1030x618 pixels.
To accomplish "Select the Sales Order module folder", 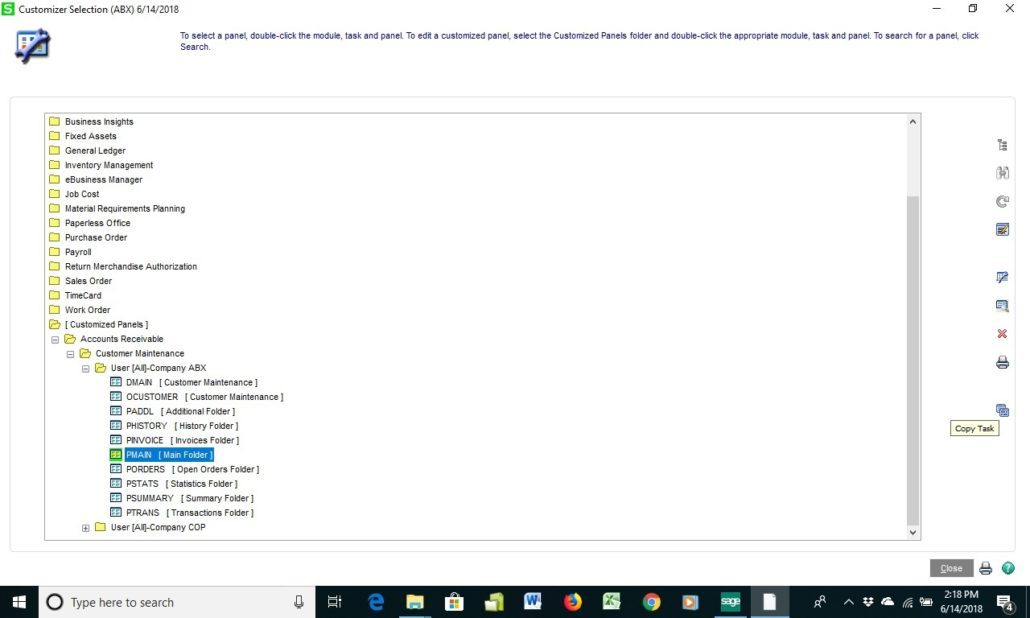I will pyautogui.click(x=88, y=281).
